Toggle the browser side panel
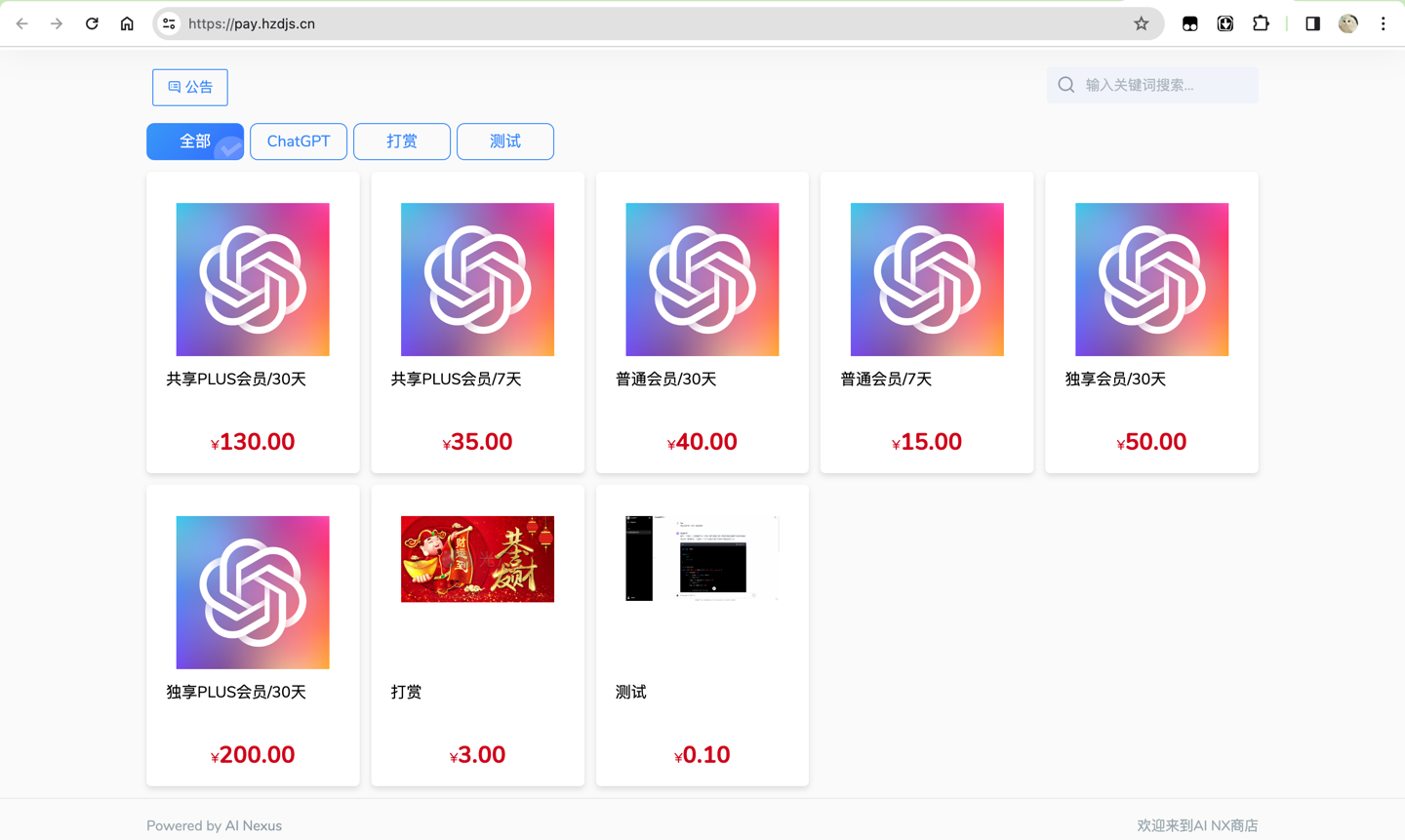 click(1312, 23)
